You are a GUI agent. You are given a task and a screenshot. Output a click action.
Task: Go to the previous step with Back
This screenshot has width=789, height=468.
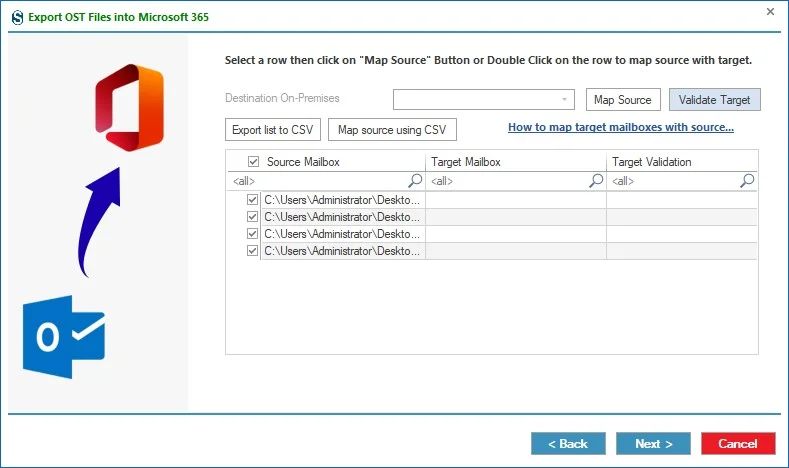pos(568,443)
